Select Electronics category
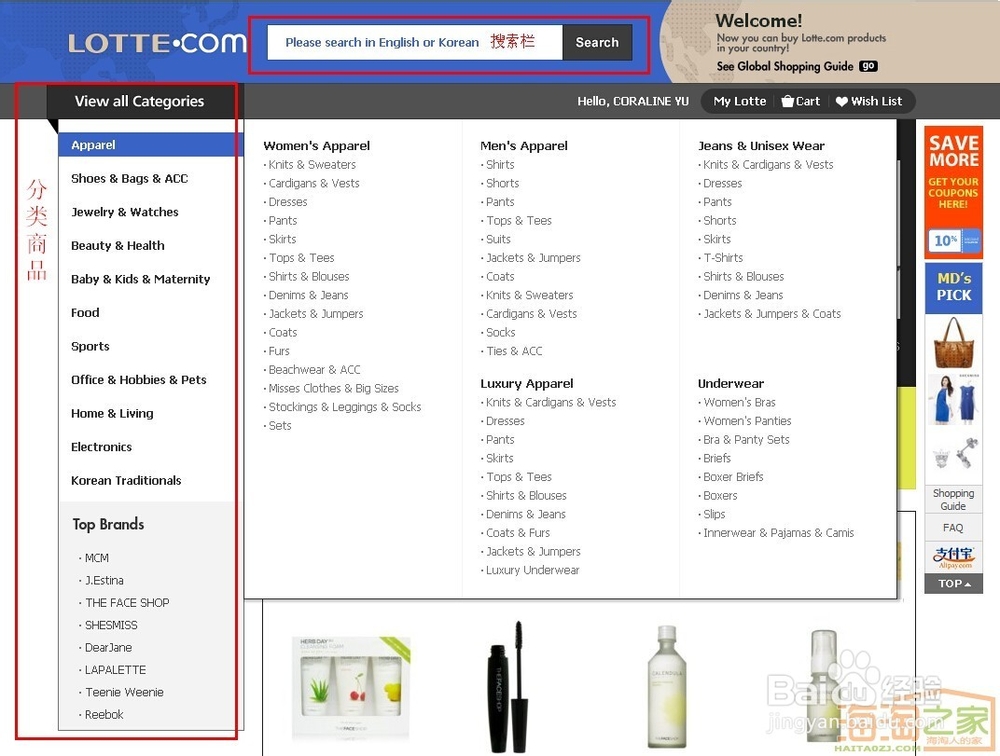1000x756 pixels. [x=101, y=447]
